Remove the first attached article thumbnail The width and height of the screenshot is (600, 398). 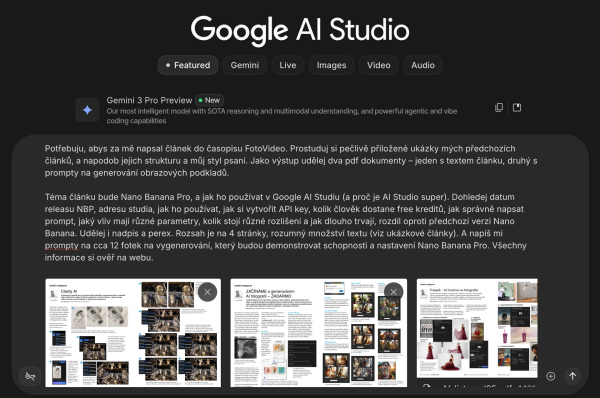pos(207,292)
